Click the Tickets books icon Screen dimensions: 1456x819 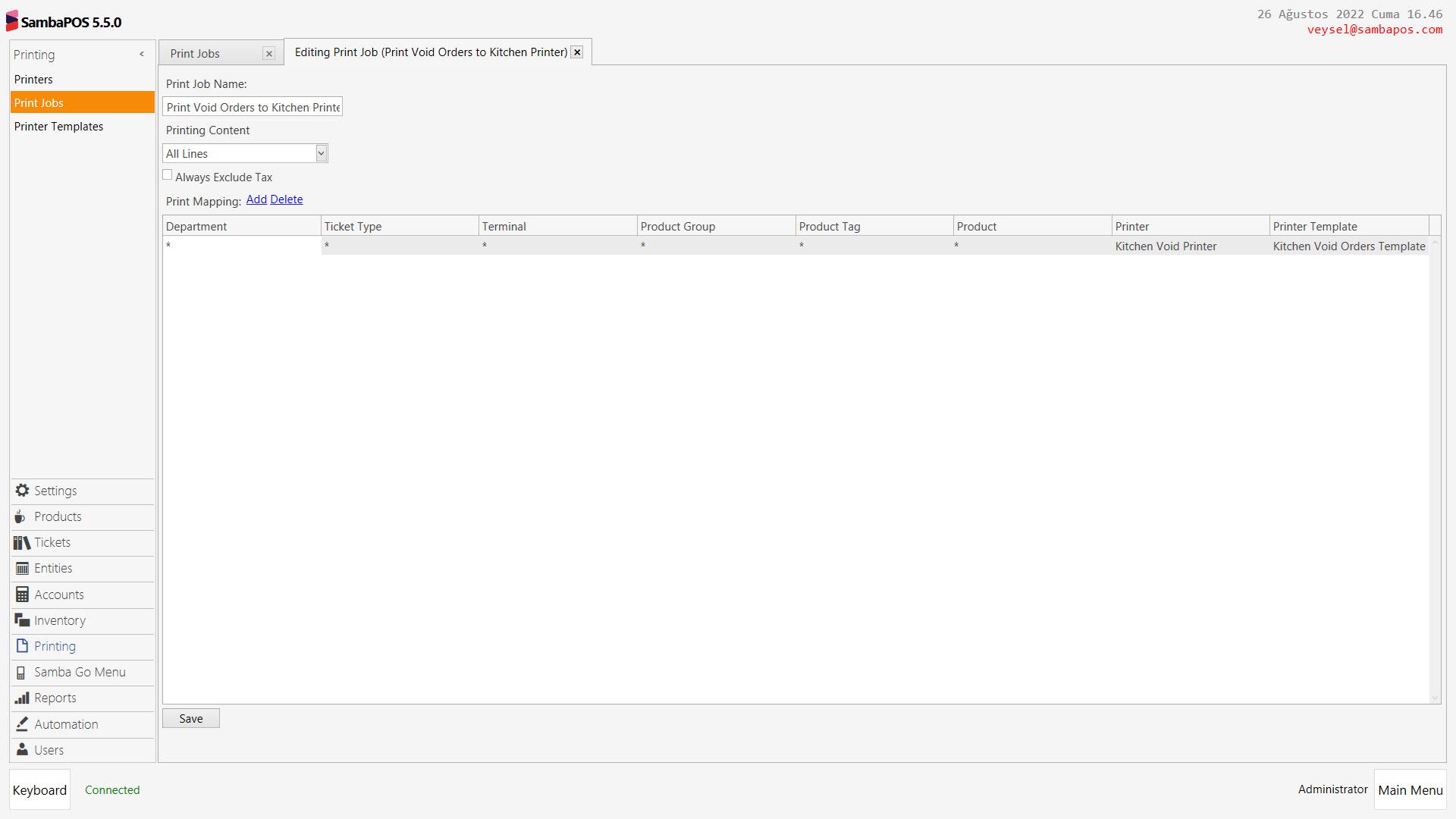click(22, 542)
